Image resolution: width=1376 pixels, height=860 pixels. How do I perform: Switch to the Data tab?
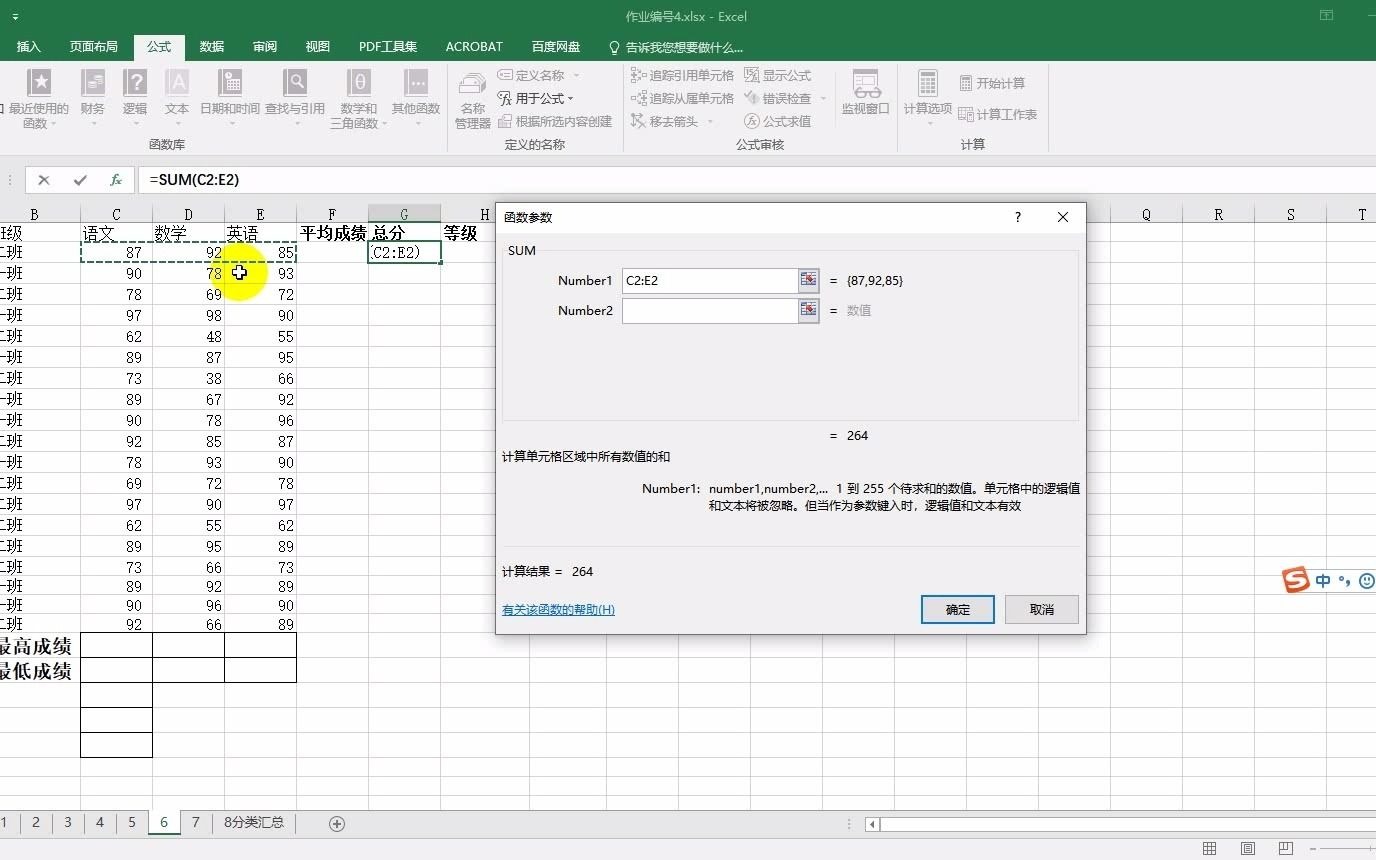212,47
